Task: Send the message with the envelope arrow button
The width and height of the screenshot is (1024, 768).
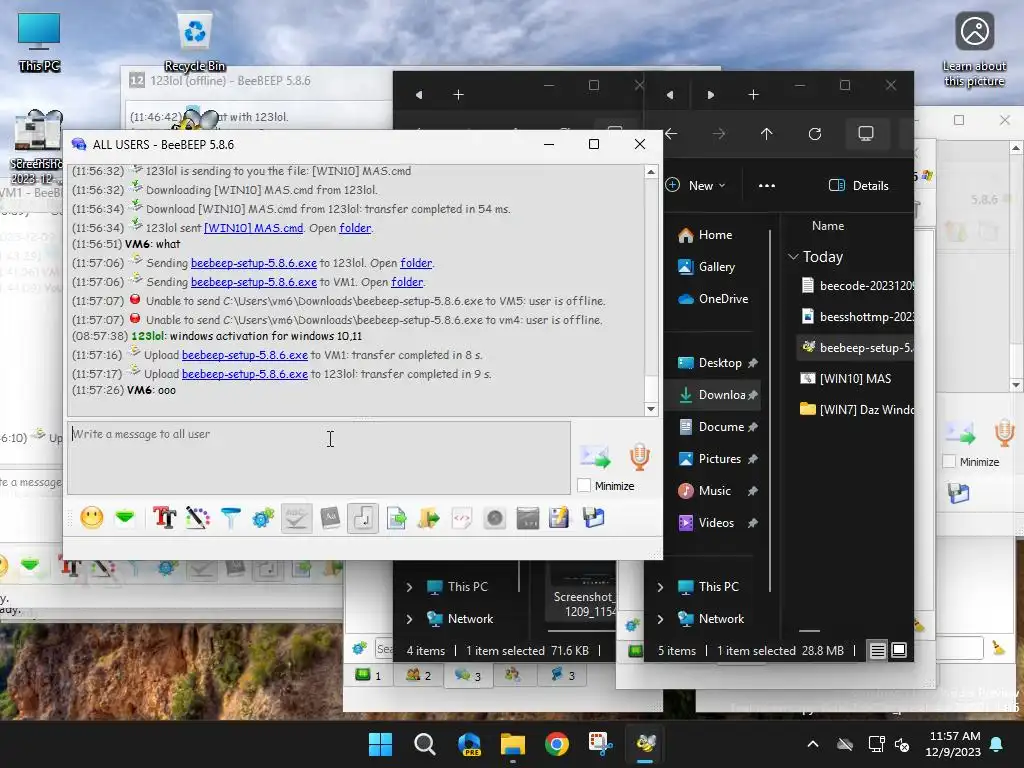Action: (595, 456)
